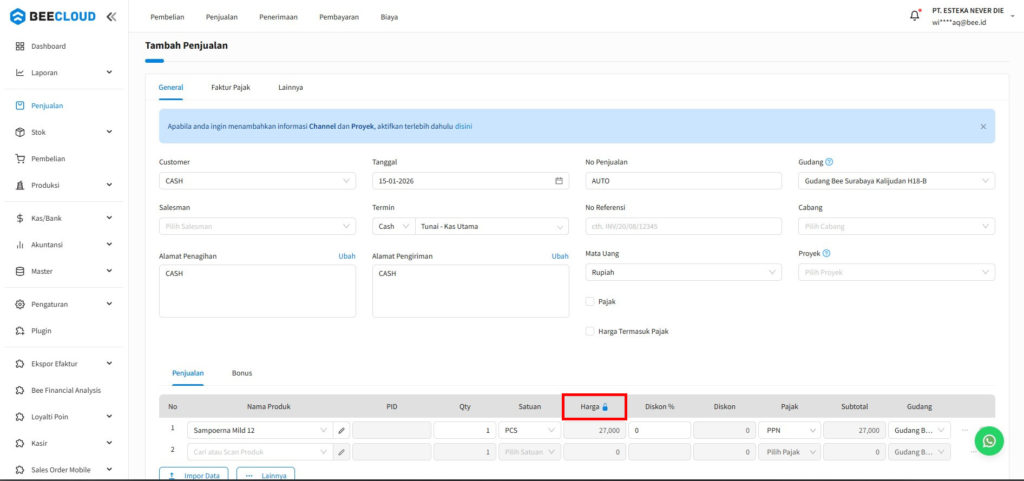This screenshot has width=1024, height=481.
Task: Open the green WhatsApp chat button
Action: coord(988,441)
